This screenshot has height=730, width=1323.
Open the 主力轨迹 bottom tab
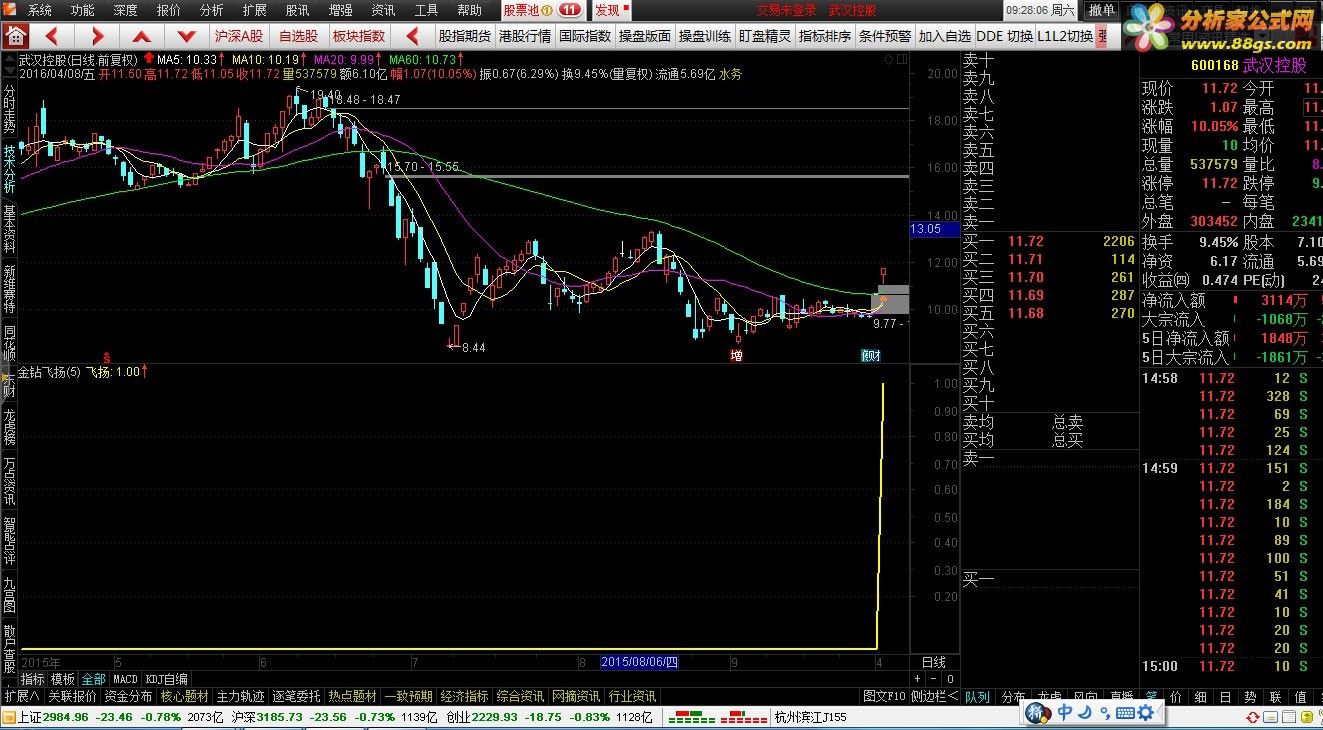(x=241, y=696)
